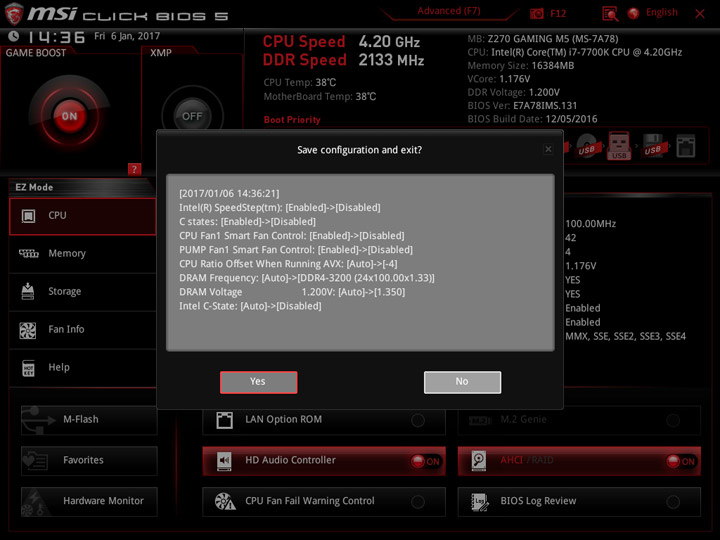720x540 pixels.
Task: Toggle AHCI / RAID ON switch
Action: (681, 461)
